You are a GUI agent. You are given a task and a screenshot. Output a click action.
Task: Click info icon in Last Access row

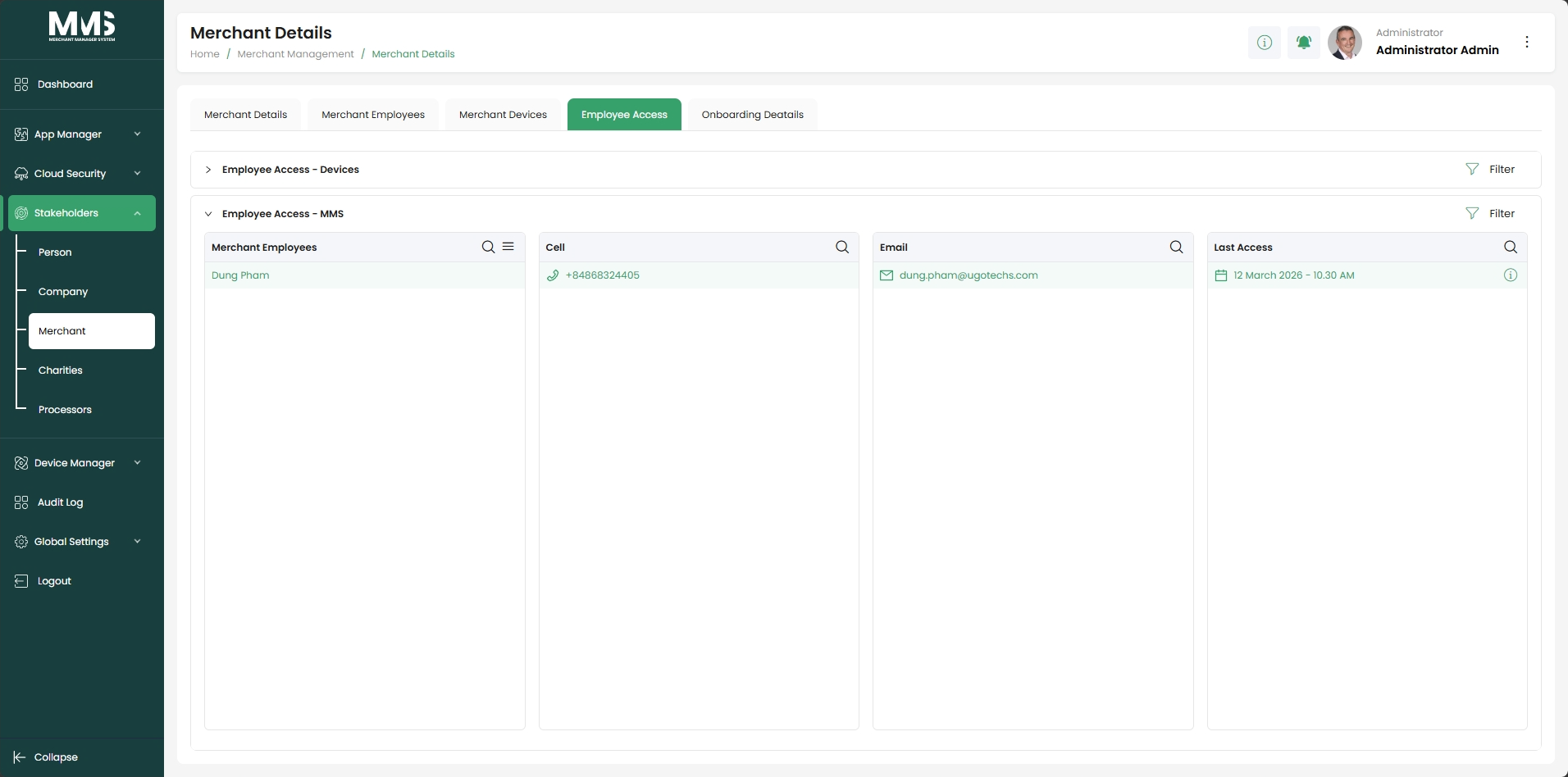1511,275
